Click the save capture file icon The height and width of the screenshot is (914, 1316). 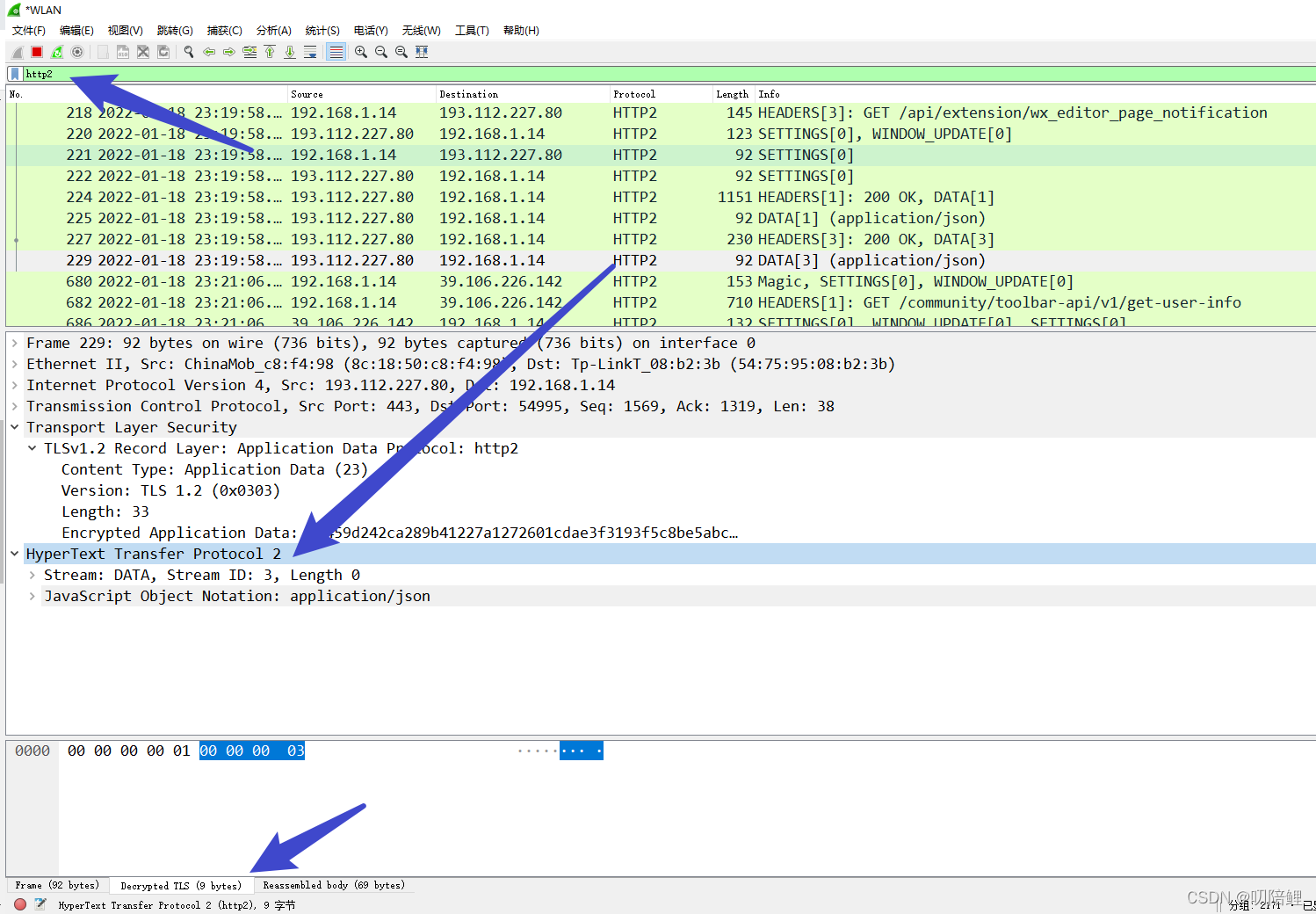click(123, 52)
